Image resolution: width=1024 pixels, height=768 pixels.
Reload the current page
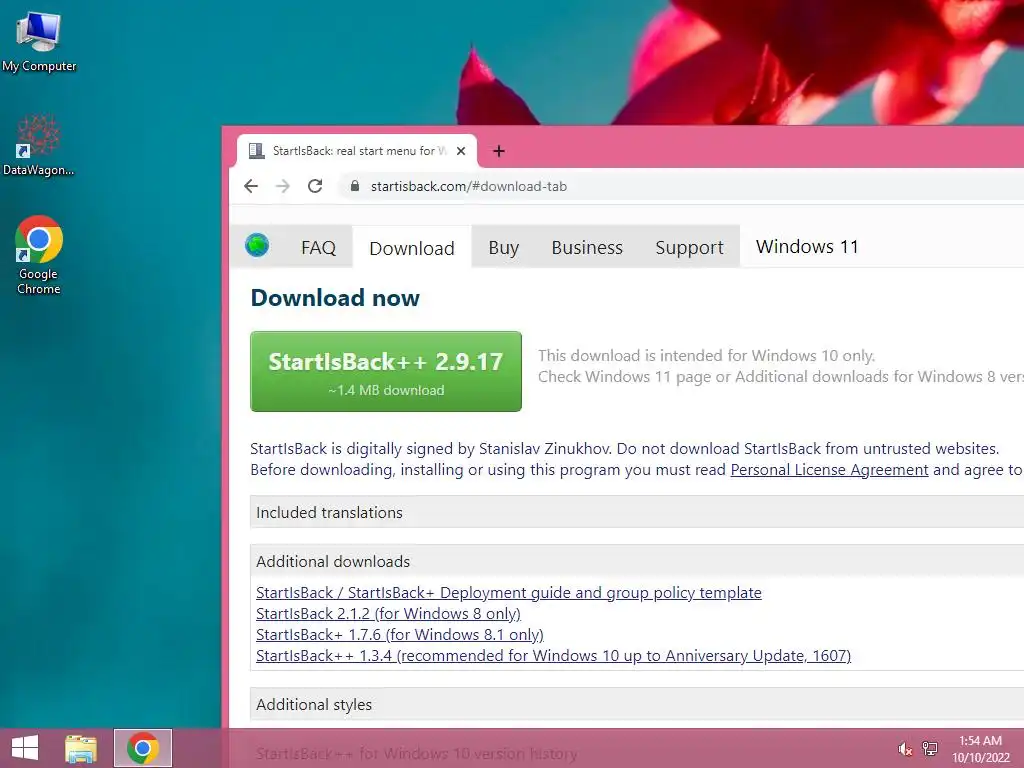pyautogui.click(x=315, y=186)
